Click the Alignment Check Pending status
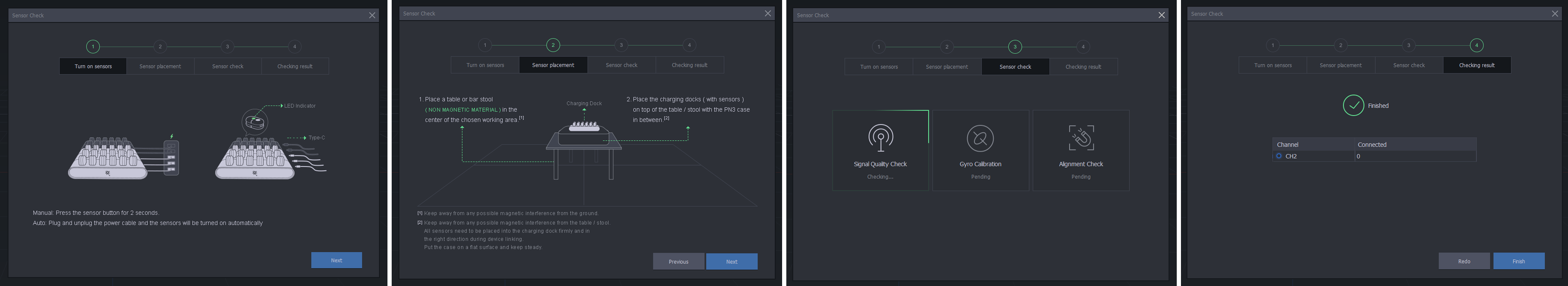Image resolution: width=1568 pixels, height=286 pixels. click(1081, 177)
